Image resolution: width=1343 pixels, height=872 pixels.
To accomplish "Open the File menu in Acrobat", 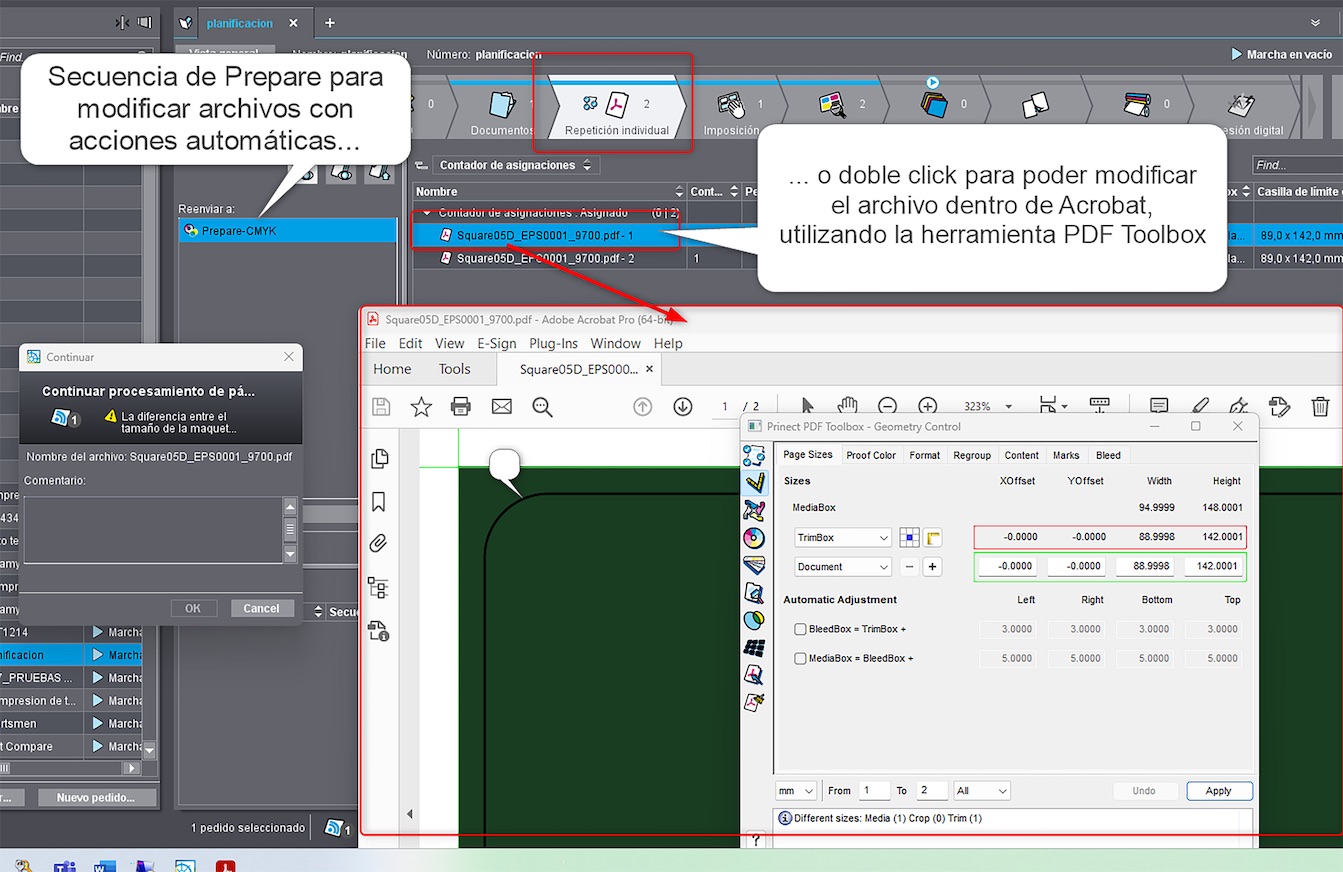I will [375, 343].
